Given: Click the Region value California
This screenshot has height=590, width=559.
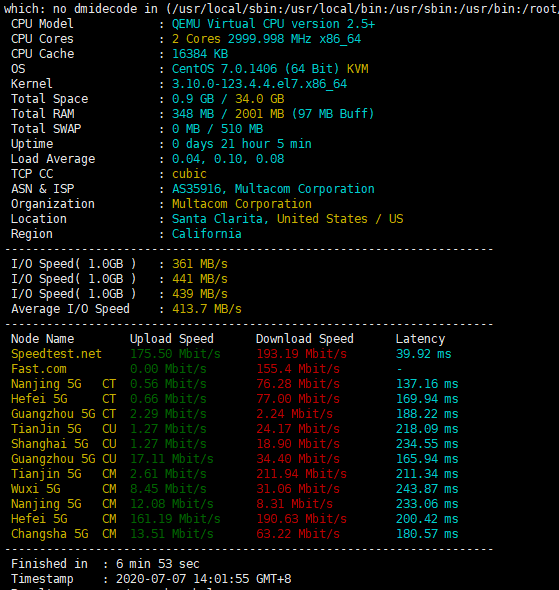Looking at the screenshot, I should (207, 234).
